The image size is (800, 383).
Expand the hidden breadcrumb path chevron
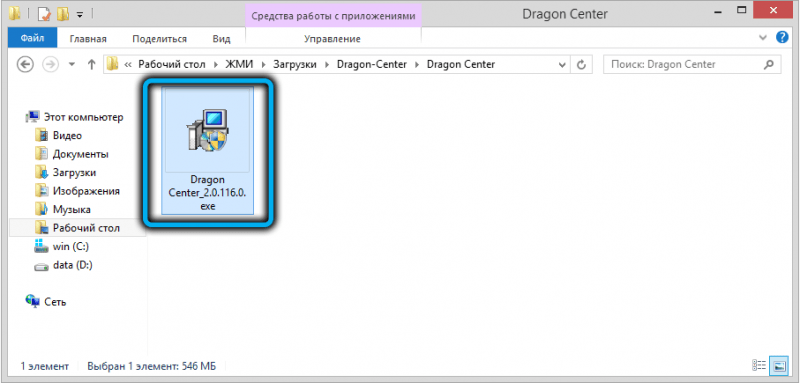click(x=128, y=65)
